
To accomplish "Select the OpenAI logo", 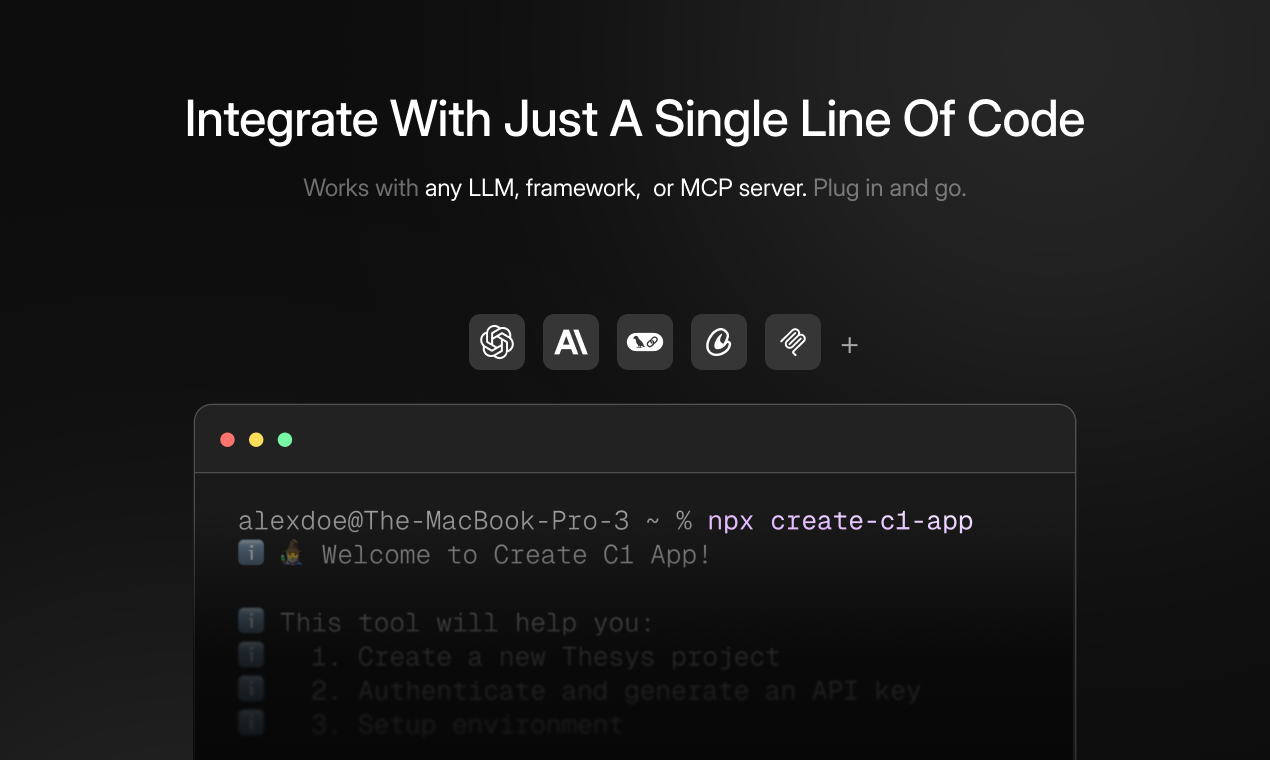I will coord(497,342).
